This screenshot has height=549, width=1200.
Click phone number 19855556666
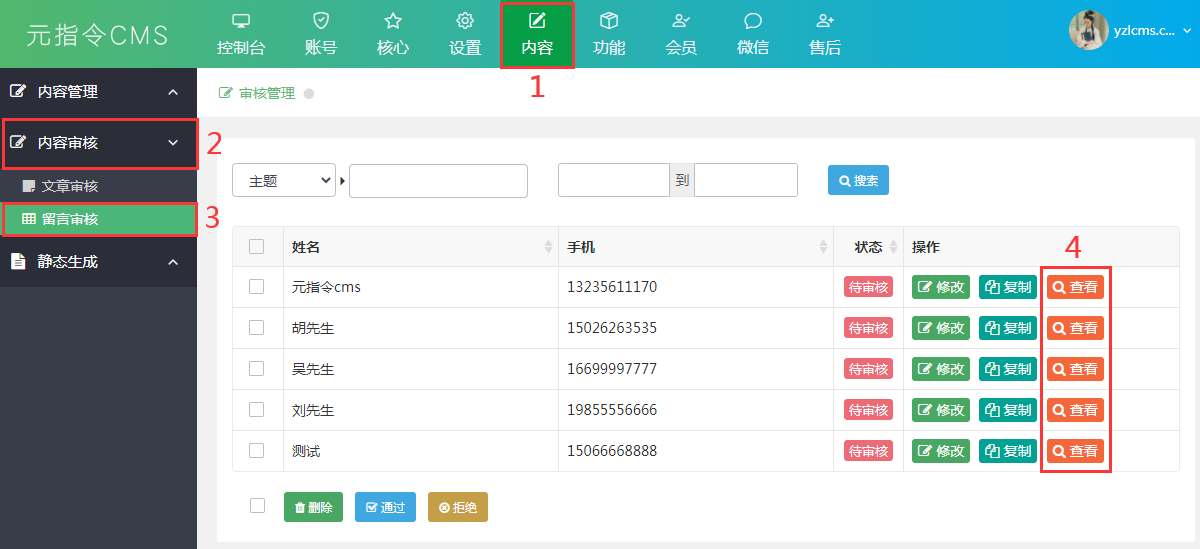click(612, 410)
